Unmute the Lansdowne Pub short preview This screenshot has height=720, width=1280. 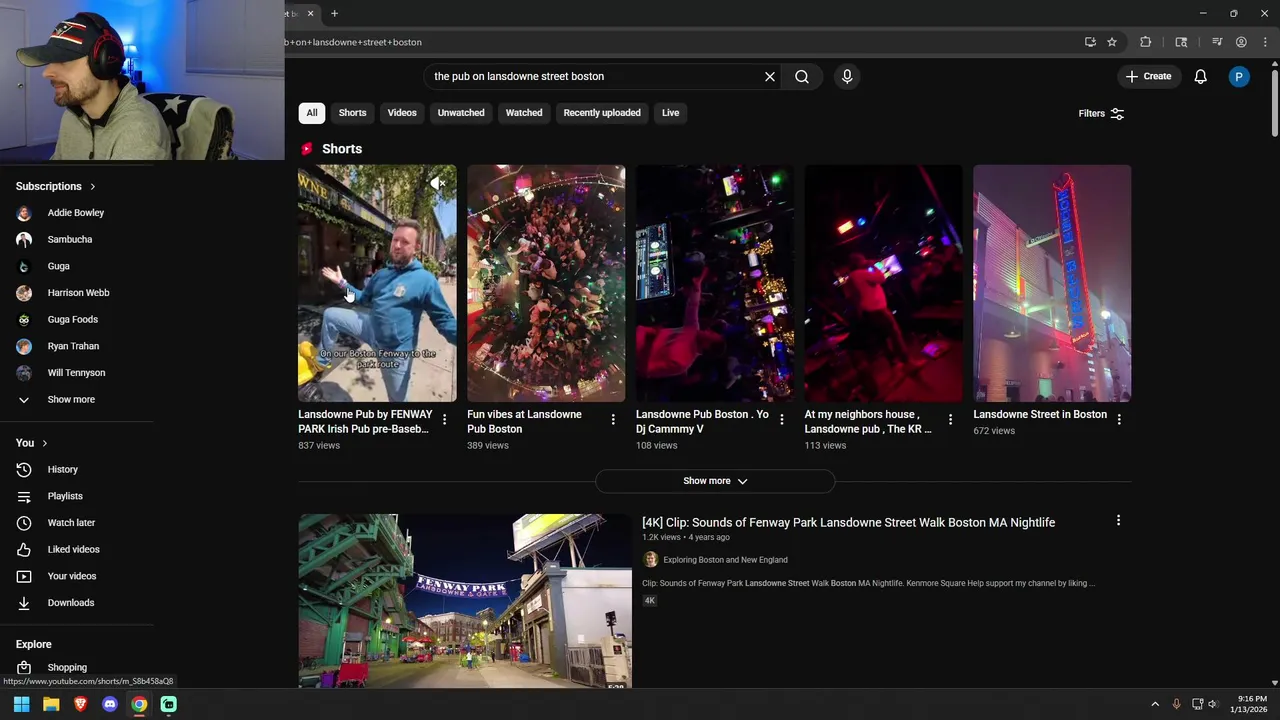tap(438, 183)
